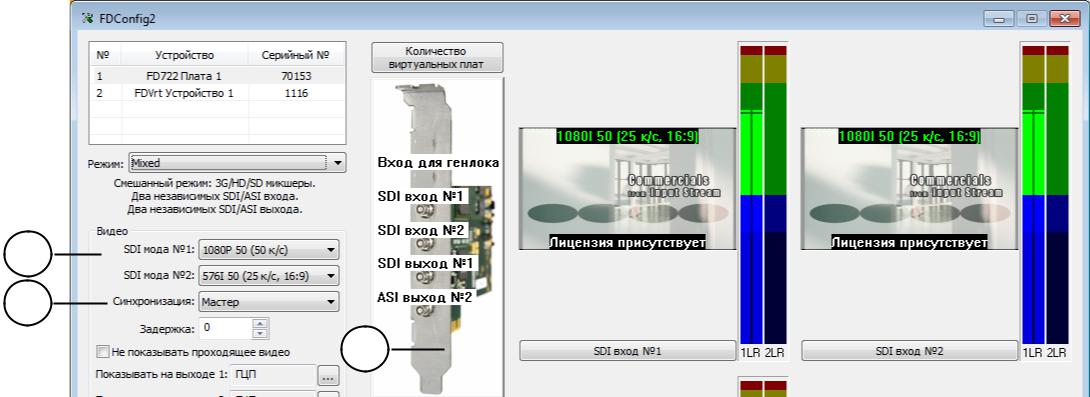Image resolution: width=1090 pixels, height=397 pixels.
Task: Select FDVrt Устройство 1 device row
Action: (218, 92)
